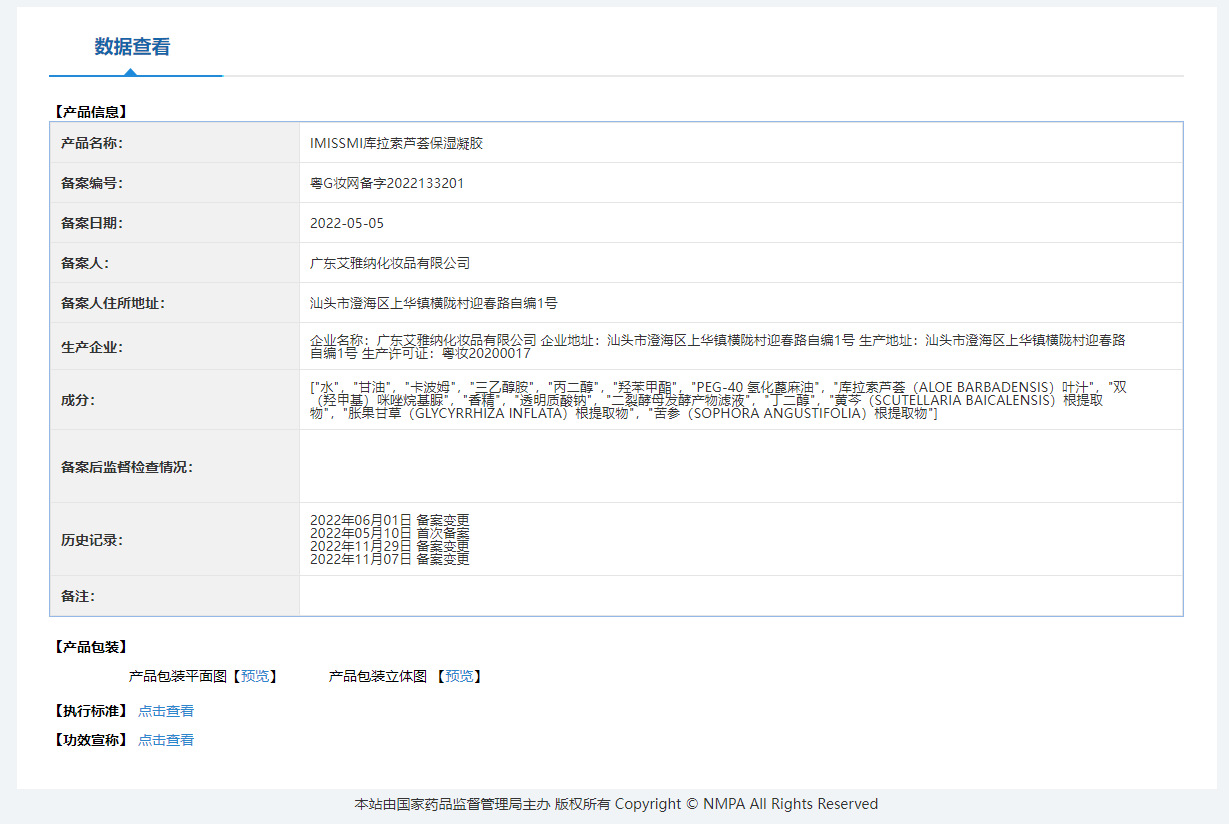The width and height of the screenshot is (1229, 824).
Task: Click the 备案日期 label cell
Action: (x=175, y=223)
